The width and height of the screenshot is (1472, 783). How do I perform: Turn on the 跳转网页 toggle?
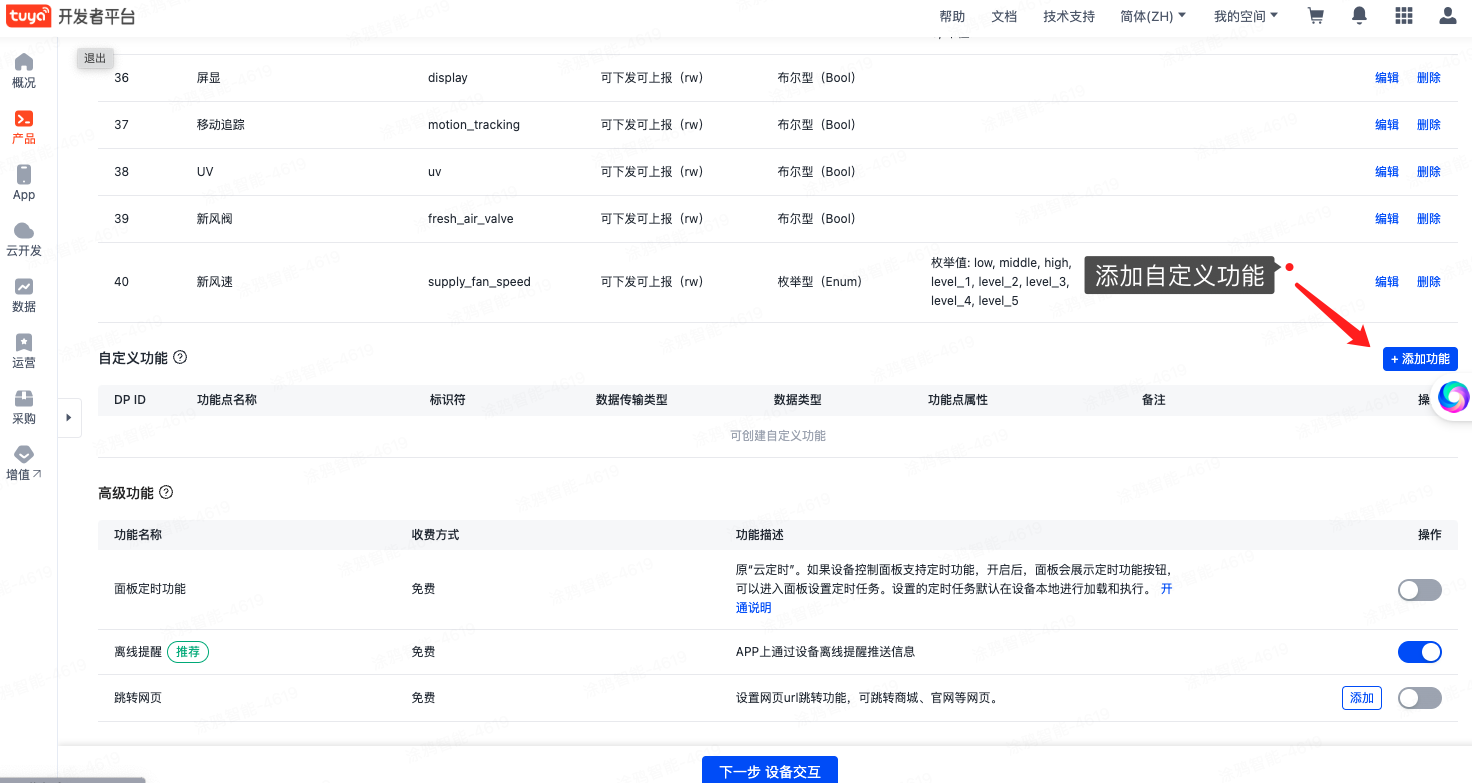pos(1419,698)
